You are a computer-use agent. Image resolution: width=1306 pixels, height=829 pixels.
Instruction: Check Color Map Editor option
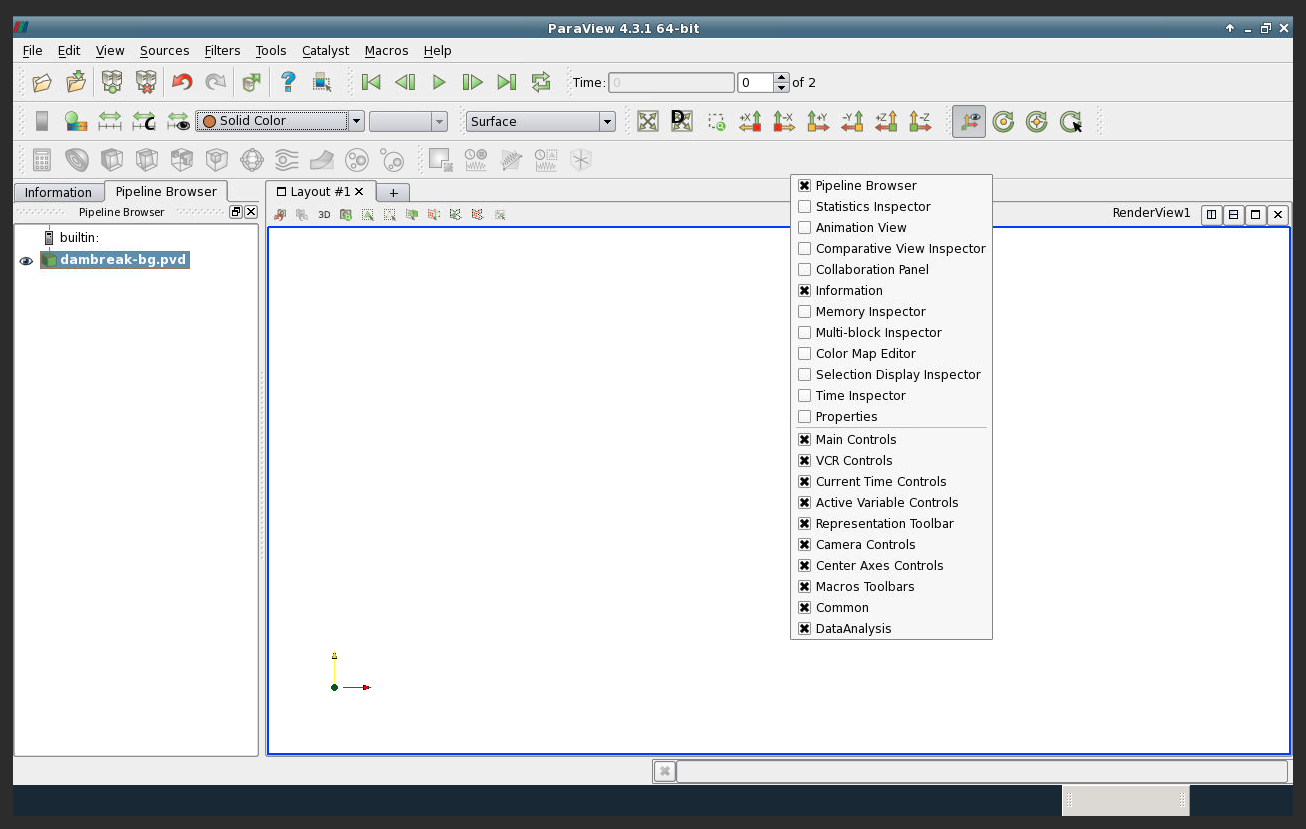tap(804, 354)
